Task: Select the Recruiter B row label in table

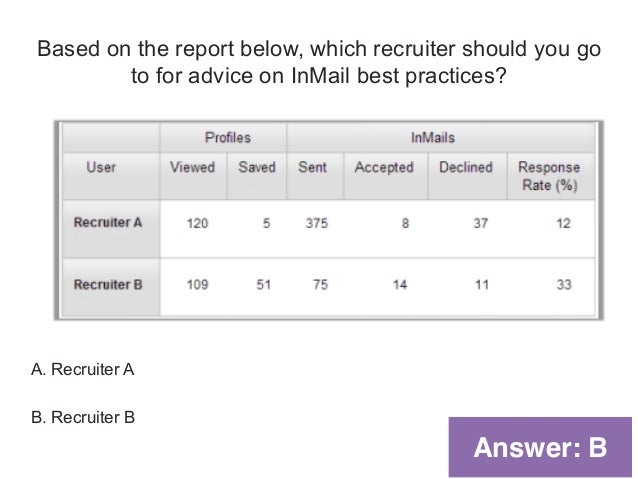Action: tap(108, 284)
